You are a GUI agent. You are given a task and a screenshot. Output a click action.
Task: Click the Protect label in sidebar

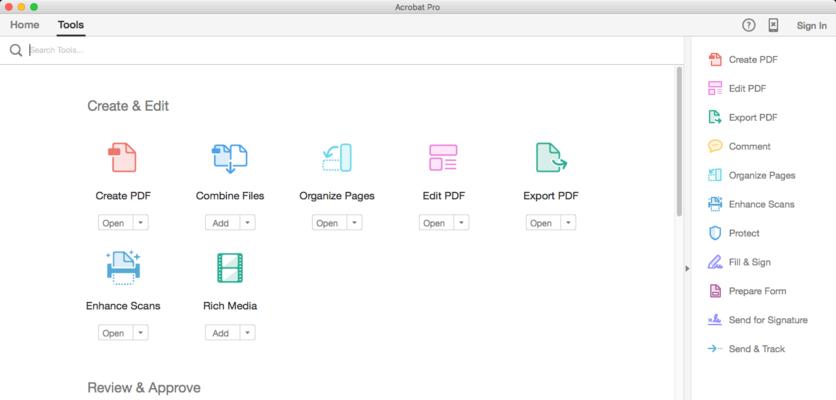point(744,233)
